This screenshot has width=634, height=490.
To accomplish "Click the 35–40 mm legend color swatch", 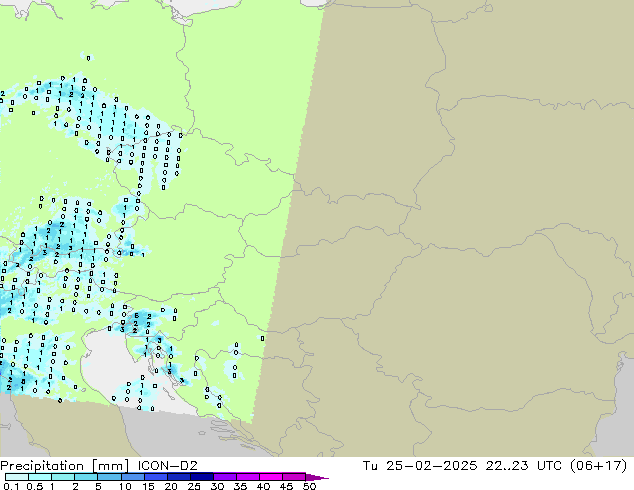I will coord(247,477).
